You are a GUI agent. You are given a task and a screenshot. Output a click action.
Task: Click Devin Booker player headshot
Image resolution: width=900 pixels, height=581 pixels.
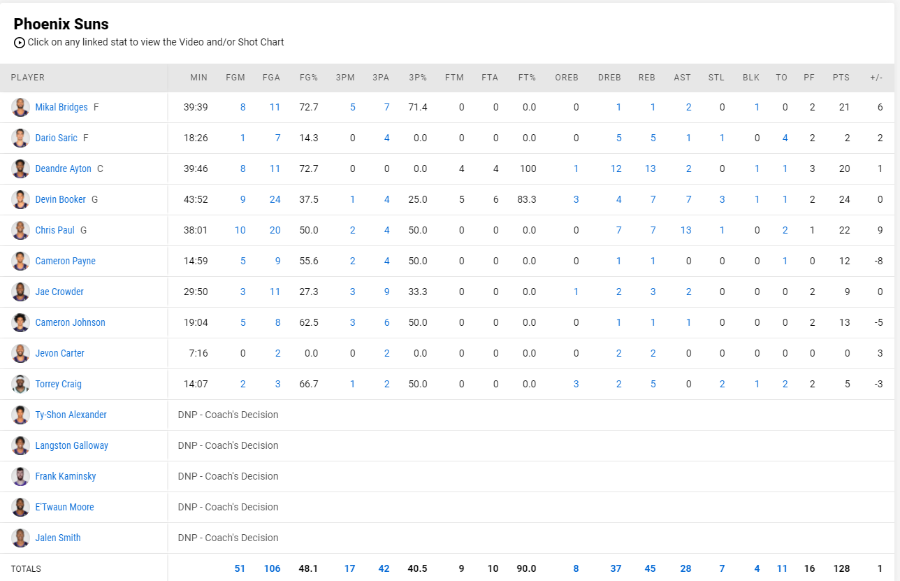coord(20,200)
